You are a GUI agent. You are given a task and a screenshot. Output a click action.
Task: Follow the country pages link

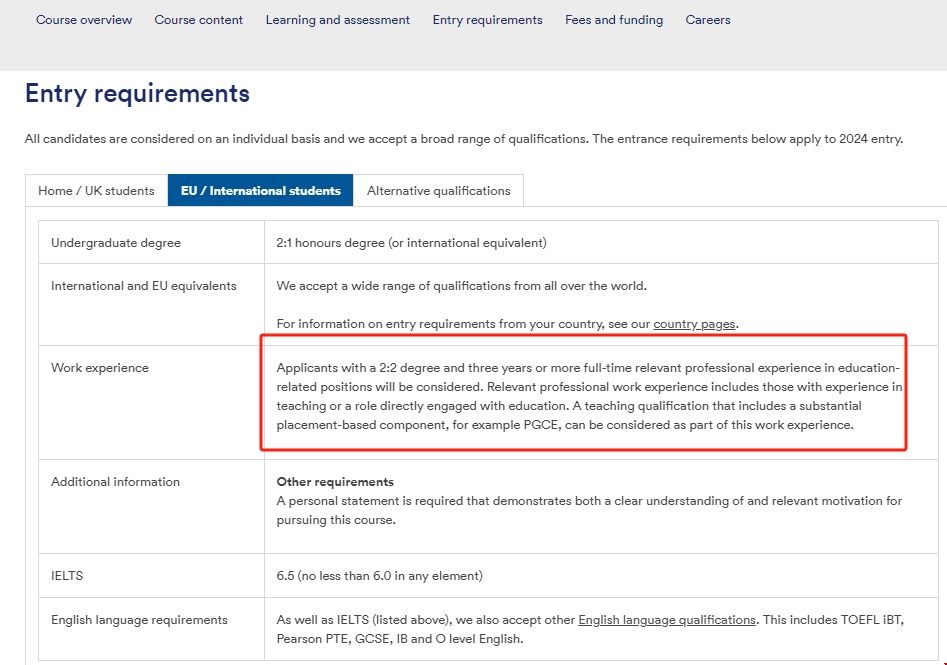(x=694, y=324)
